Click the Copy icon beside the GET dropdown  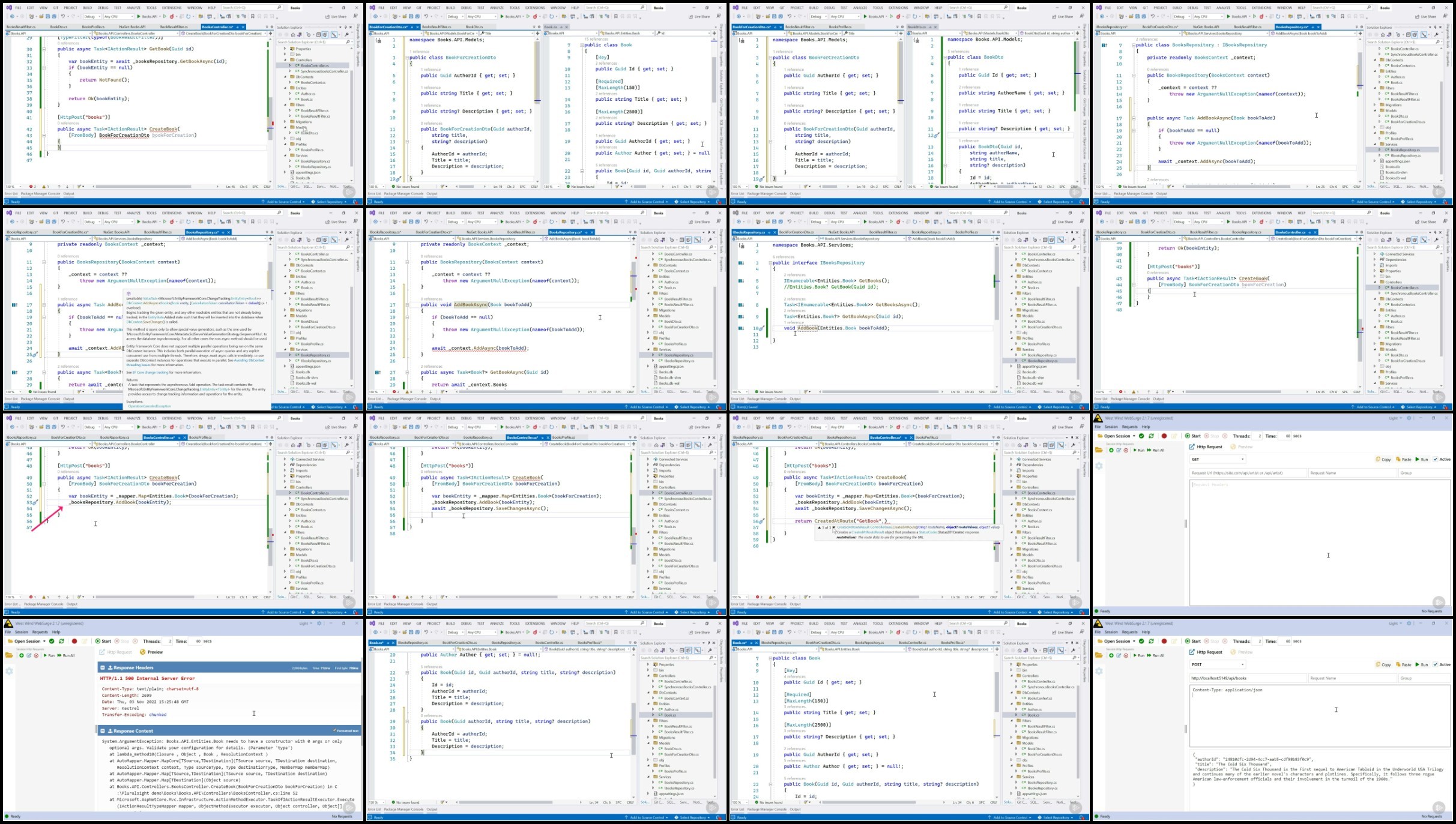(1378, 459)
